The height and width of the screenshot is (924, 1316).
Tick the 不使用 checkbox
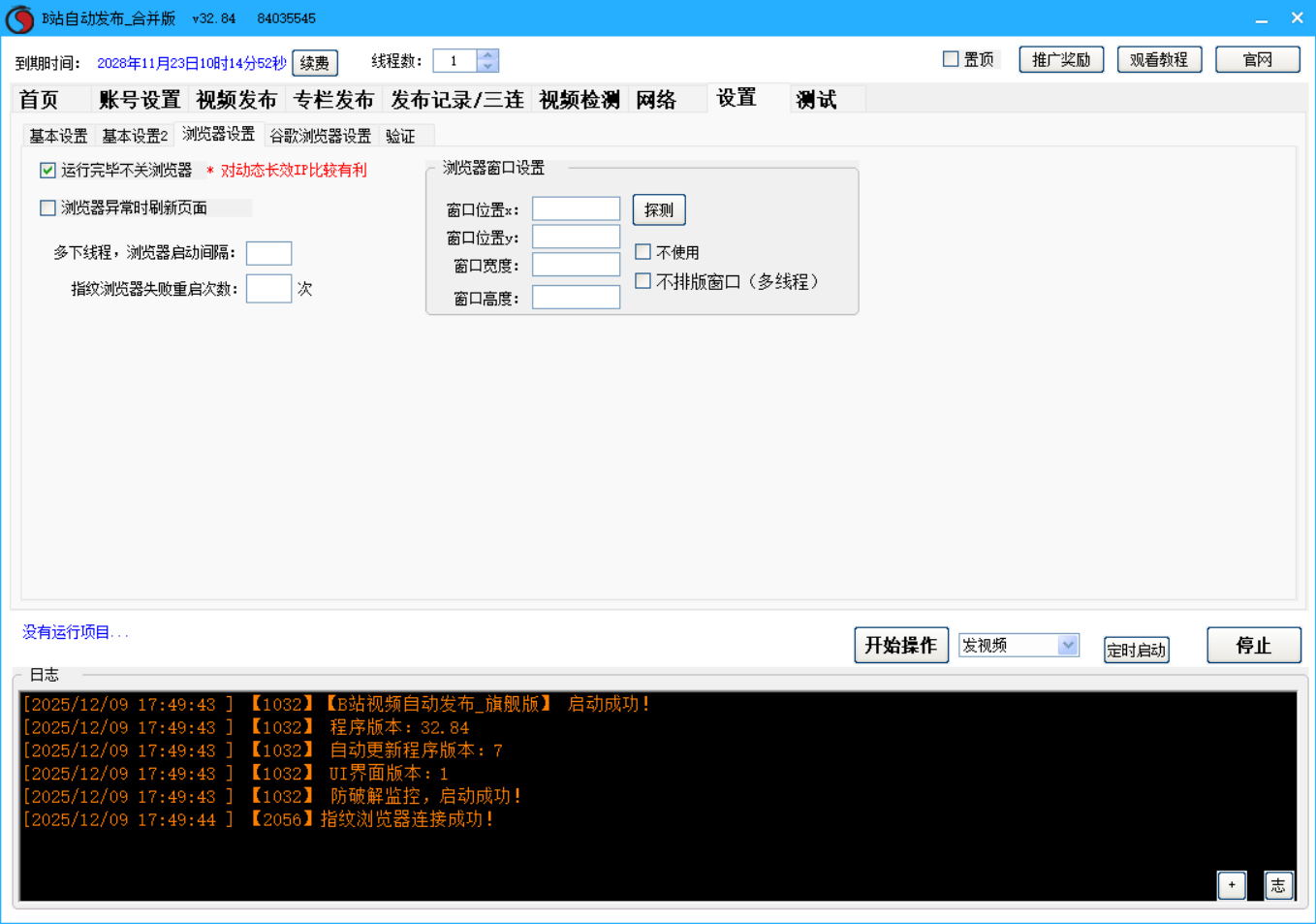click(x=642, y=252)
